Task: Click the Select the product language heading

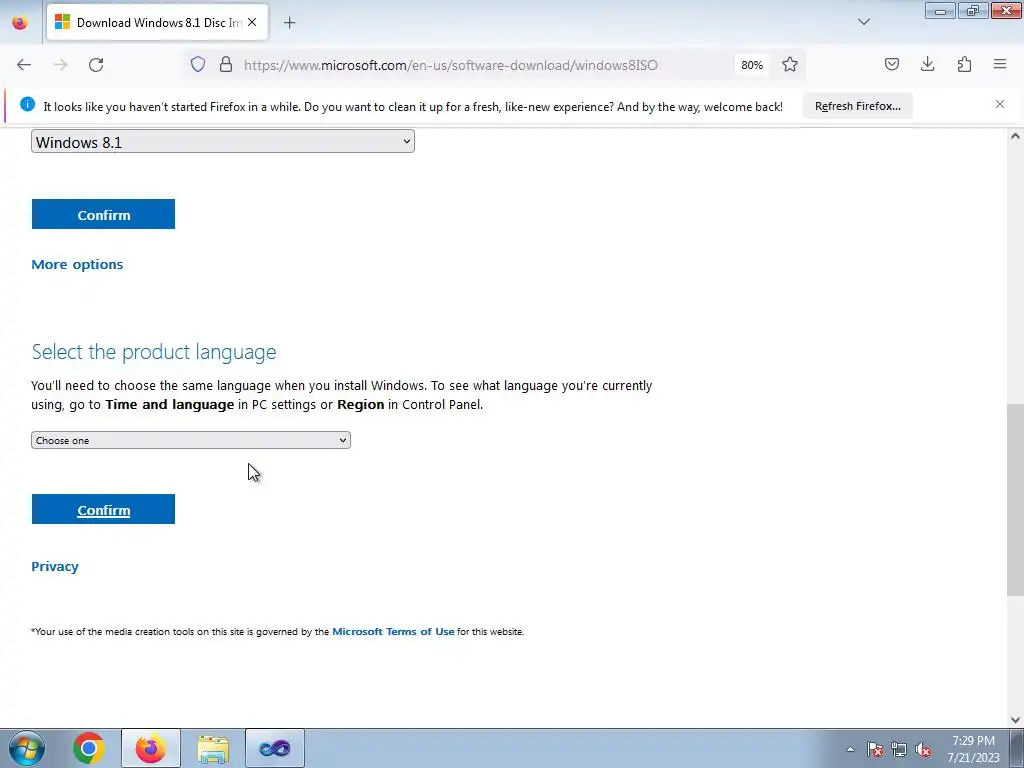Action: [x=154, y=351]
